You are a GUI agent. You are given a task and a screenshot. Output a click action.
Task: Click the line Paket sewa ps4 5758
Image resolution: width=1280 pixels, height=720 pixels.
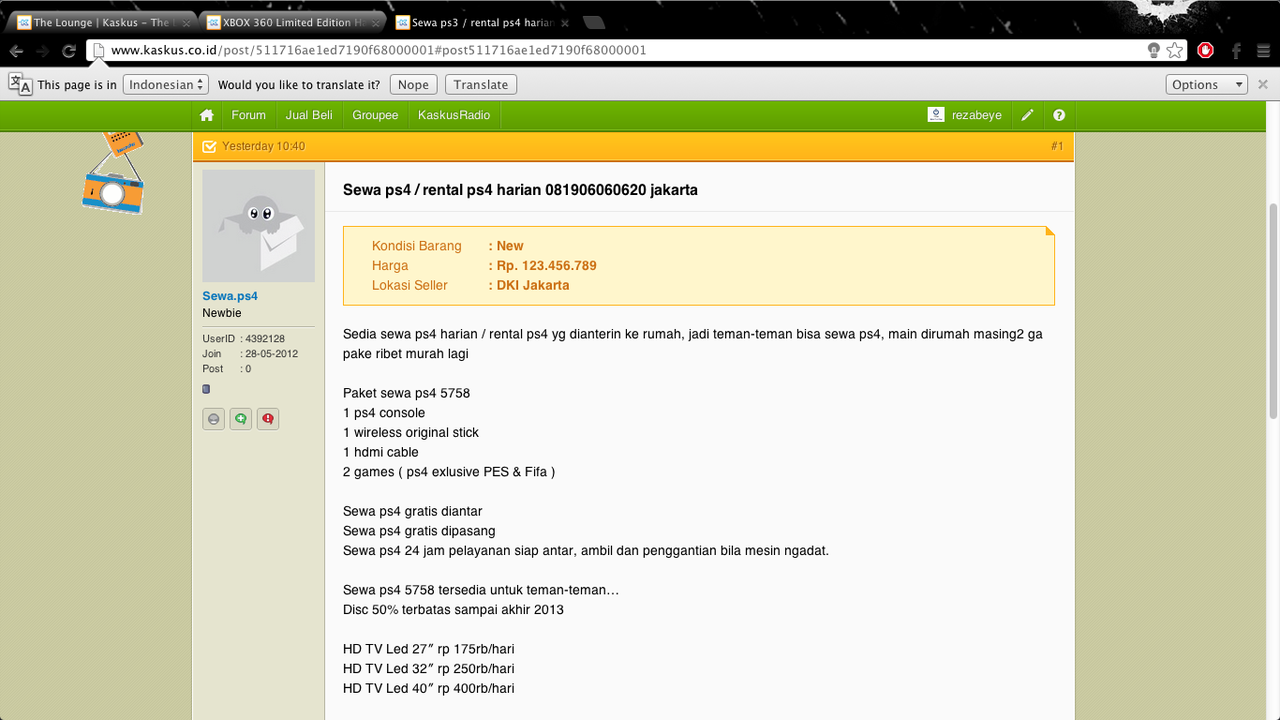[x=406, y=393]
